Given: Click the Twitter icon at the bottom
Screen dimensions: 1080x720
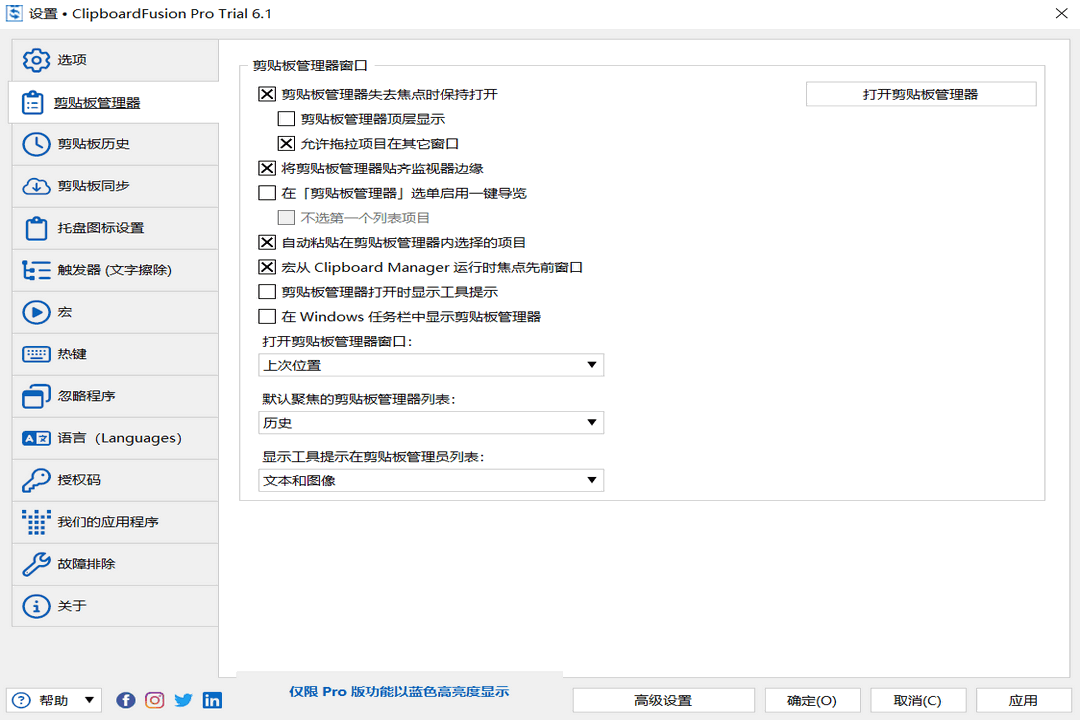Looking at the screenshot, I should coord(183,700).
